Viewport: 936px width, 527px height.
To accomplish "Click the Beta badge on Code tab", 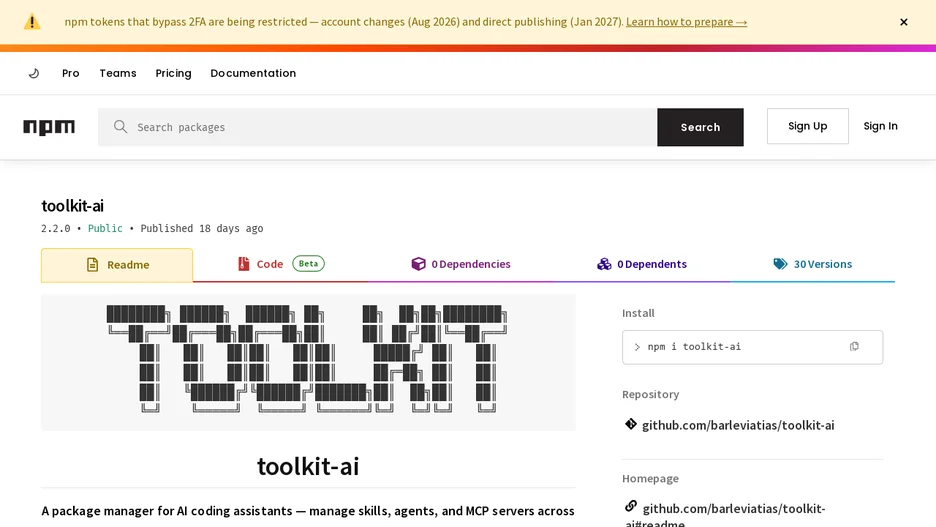I will point(308,264).
